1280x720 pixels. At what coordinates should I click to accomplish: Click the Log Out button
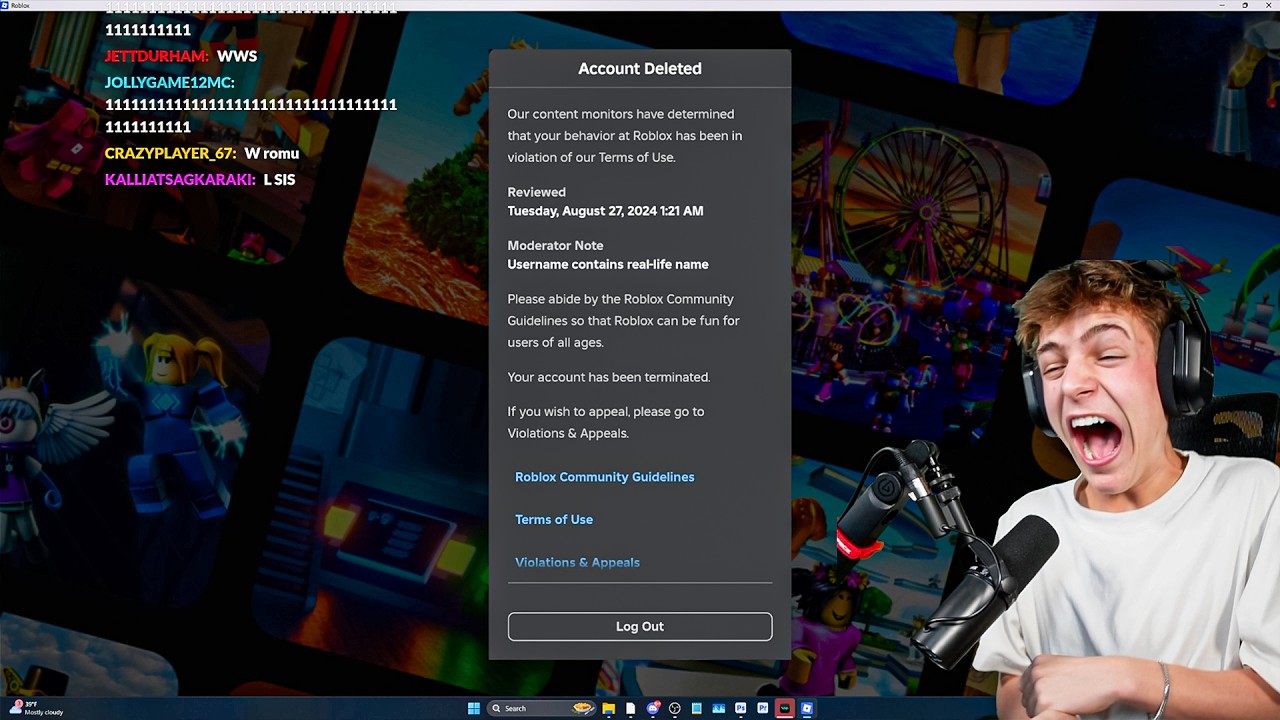coord(640,626)
